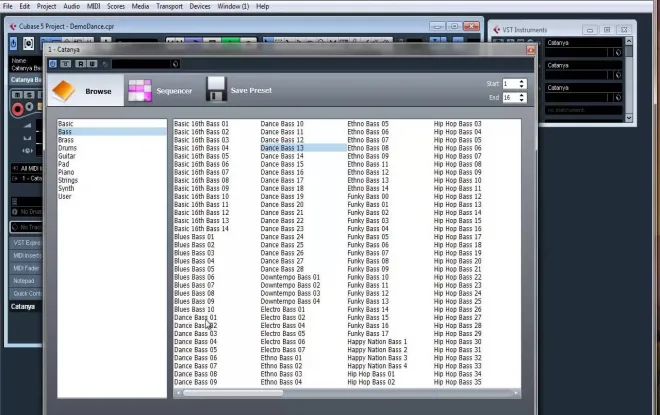The width and height of the screenshot is (660, 415).
Task: Open the Audio menu
Action: click(x=72, y=6)
